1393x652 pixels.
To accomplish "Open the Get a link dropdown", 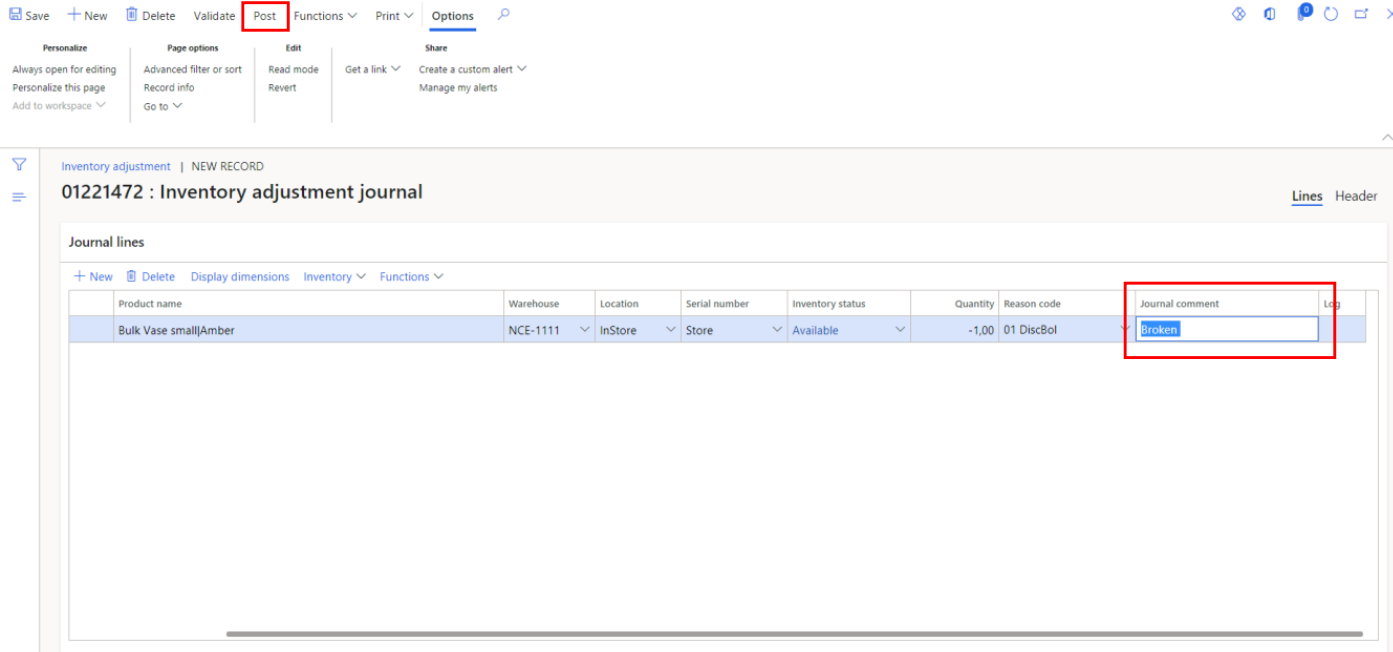I will pos(372,70).
